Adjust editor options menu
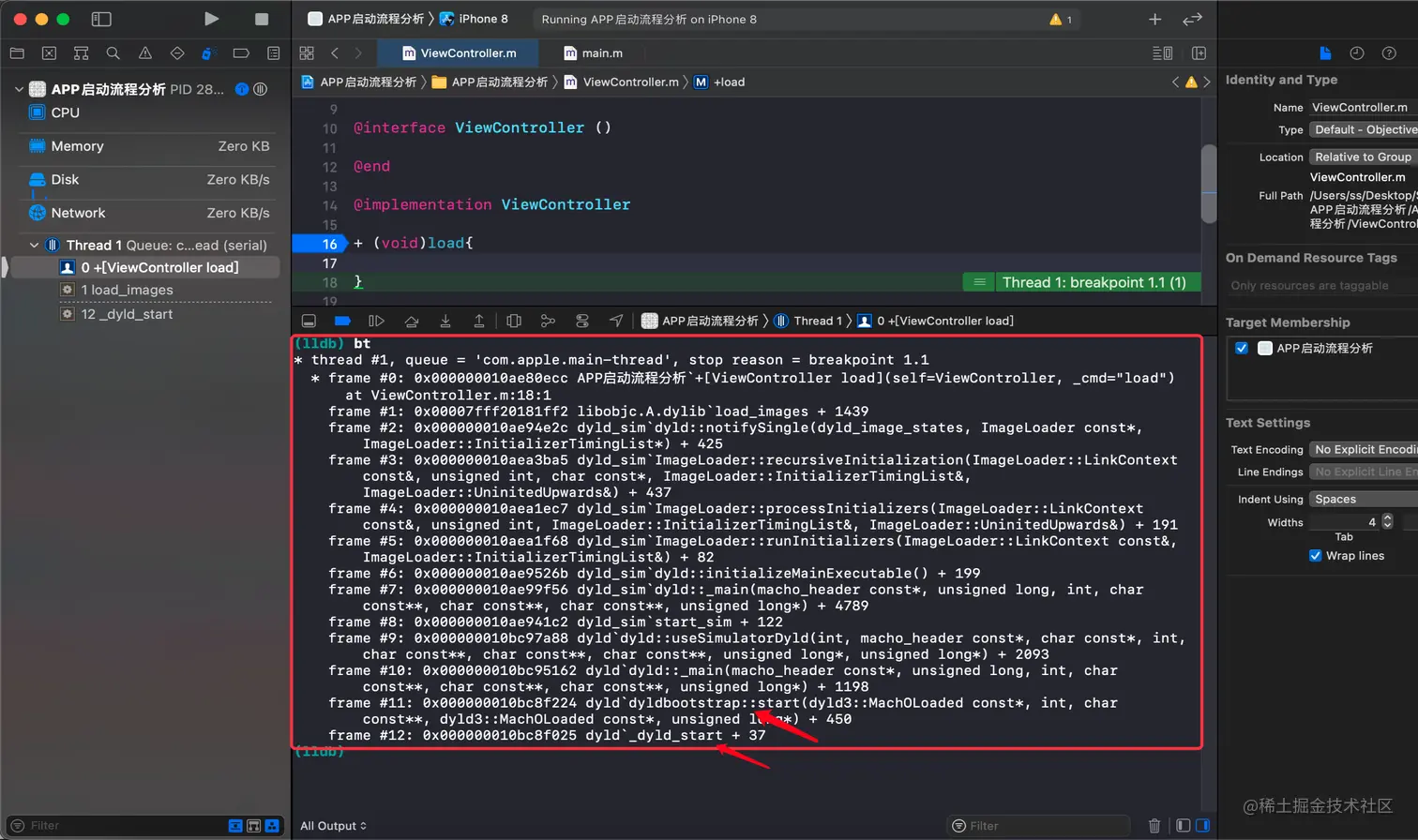 [x=1162, y=53]
